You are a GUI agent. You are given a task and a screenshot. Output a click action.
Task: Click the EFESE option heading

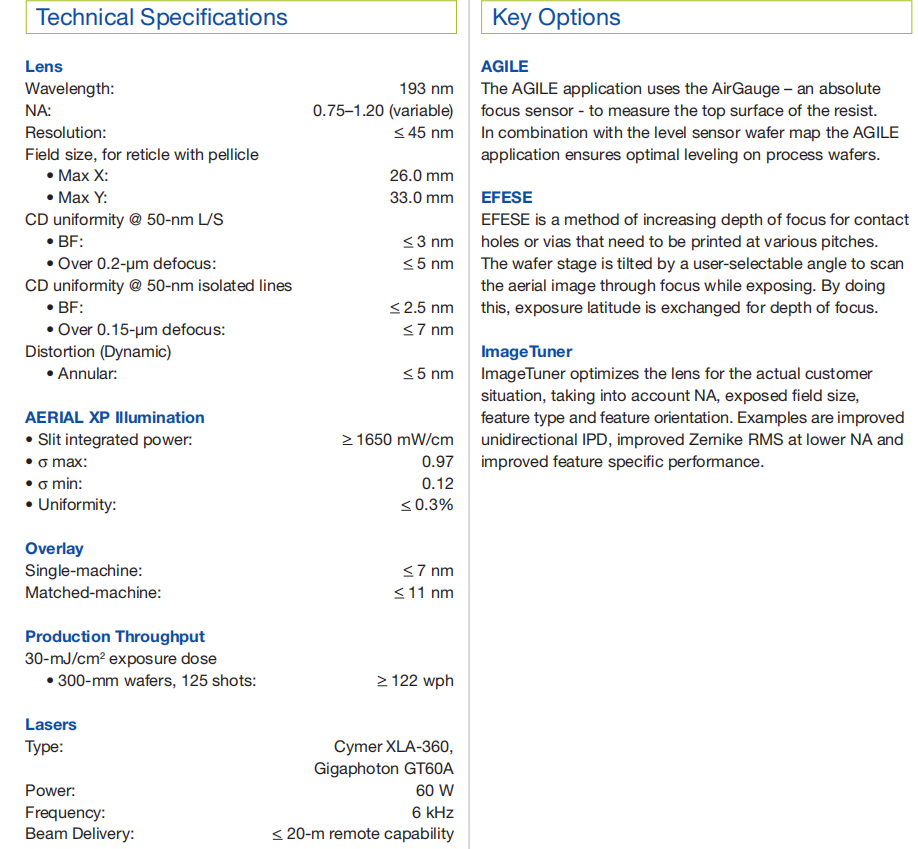point(507,197)
